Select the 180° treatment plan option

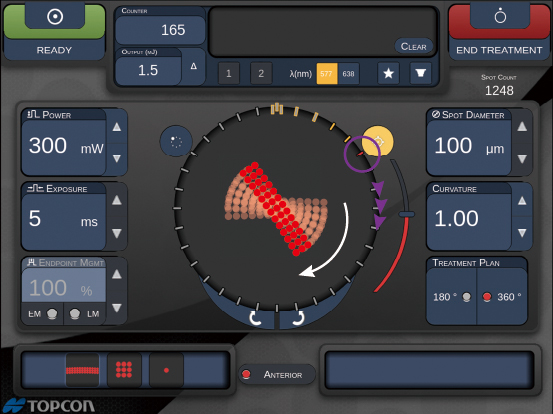(x=452, y=297)
